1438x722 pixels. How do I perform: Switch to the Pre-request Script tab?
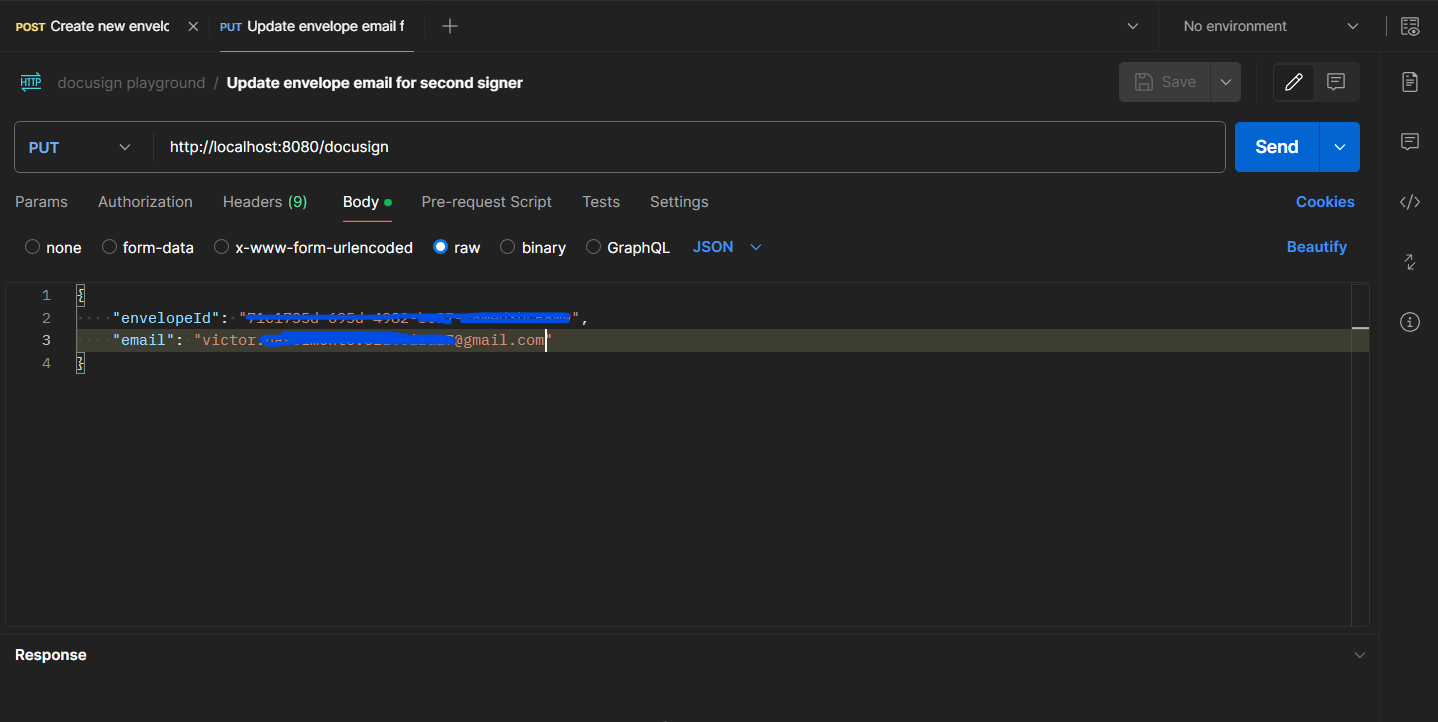(x=487, y=202)
